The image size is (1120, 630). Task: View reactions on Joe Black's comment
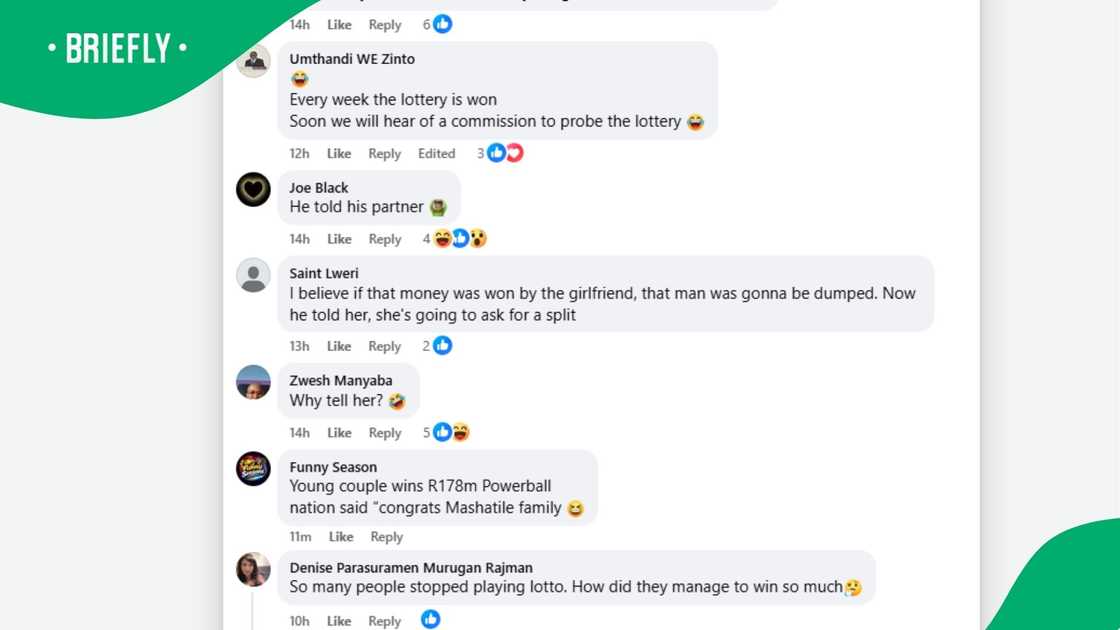point(455,239)
